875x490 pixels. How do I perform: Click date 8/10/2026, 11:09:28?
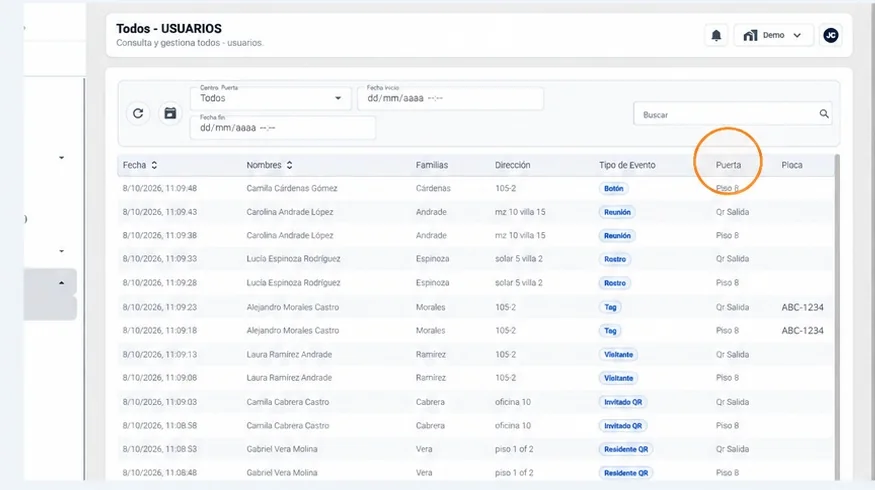point(160,283)
